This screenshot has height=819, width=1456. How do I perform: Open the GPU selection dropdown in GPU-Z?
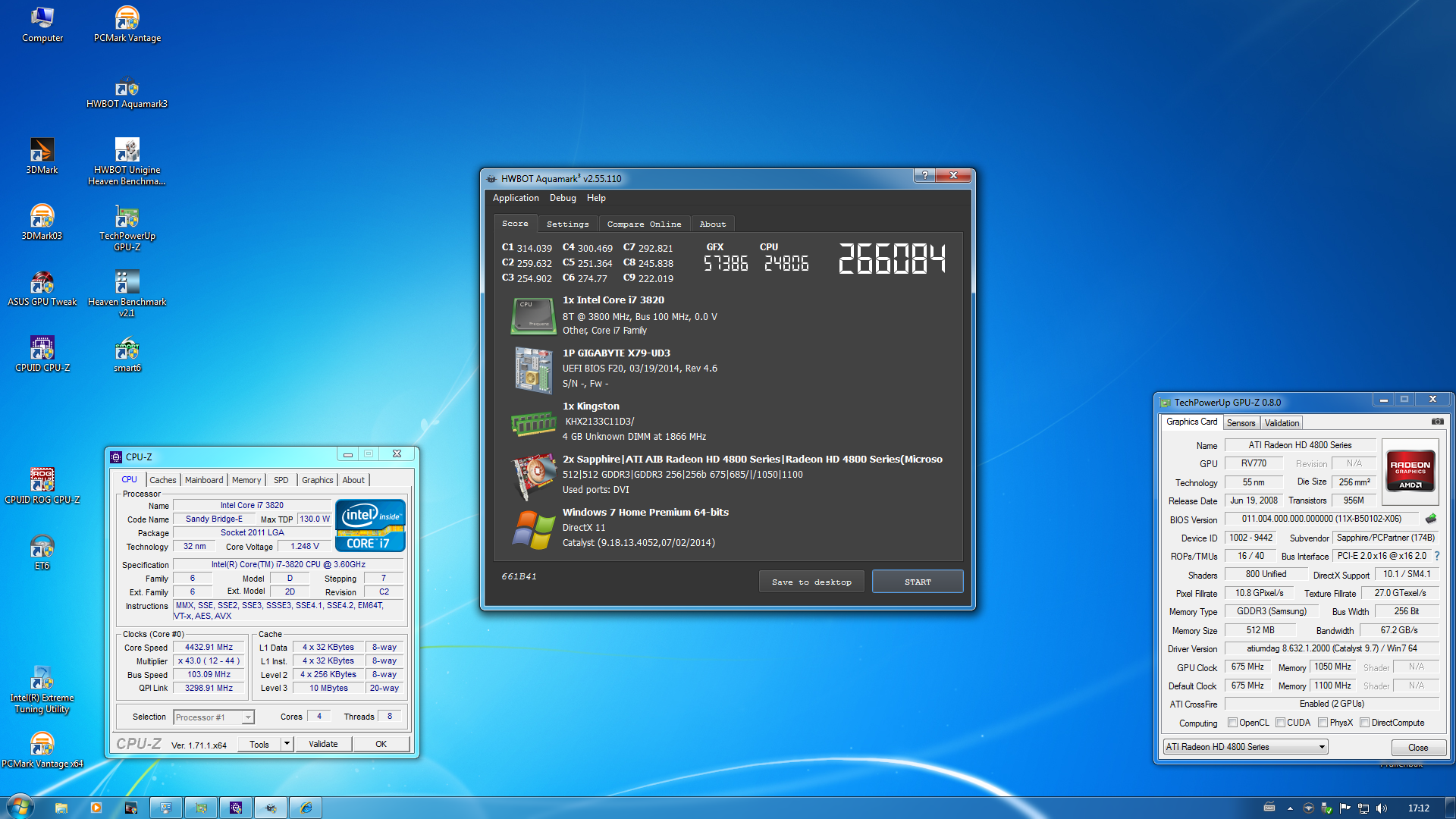point(1245,747)
